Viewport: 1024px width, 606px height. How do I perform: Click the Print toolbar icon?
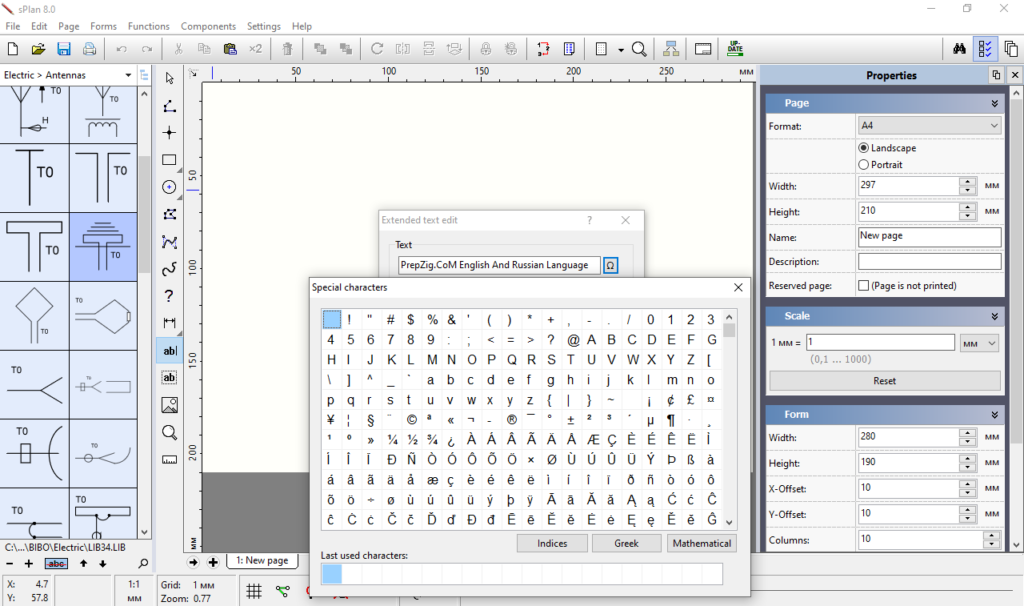coord(89,49)
